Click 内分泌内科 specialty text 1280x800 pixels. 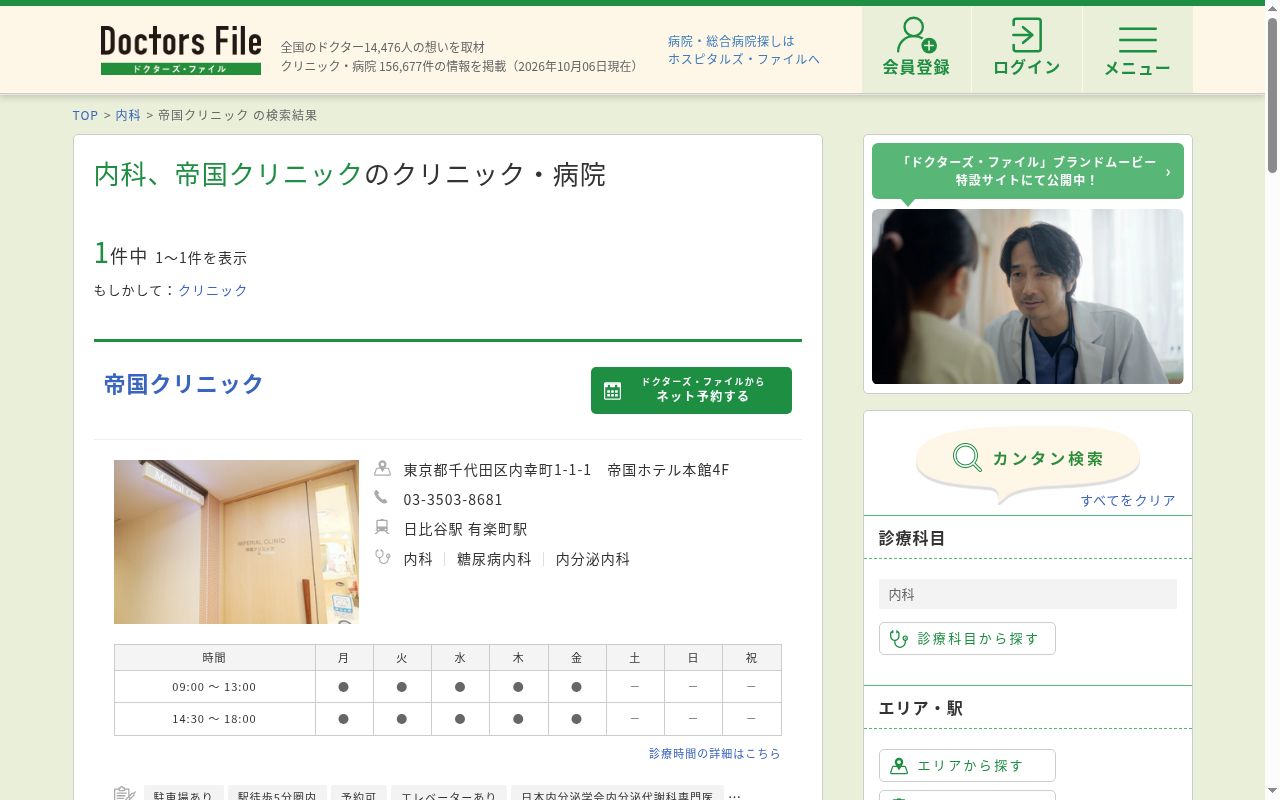click(x=593, y=559)
